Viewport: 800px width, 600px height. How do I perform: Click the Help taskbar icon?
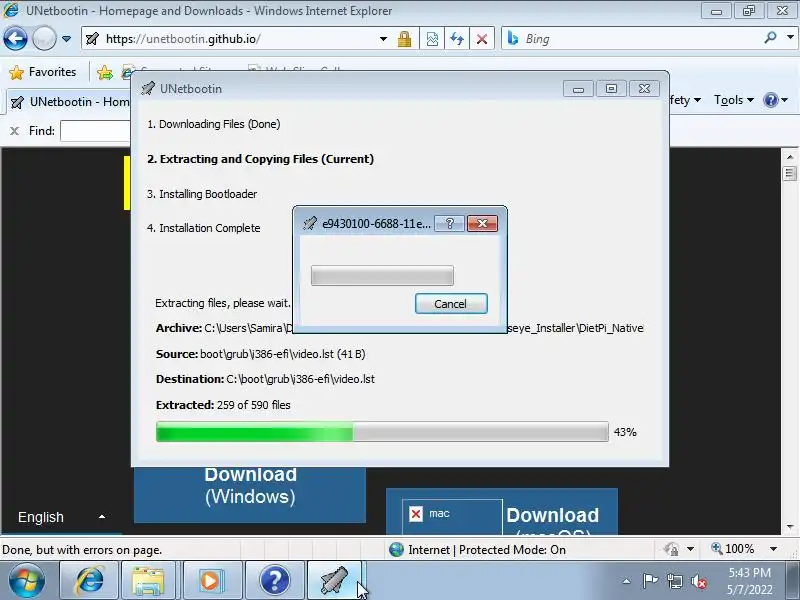274,581
